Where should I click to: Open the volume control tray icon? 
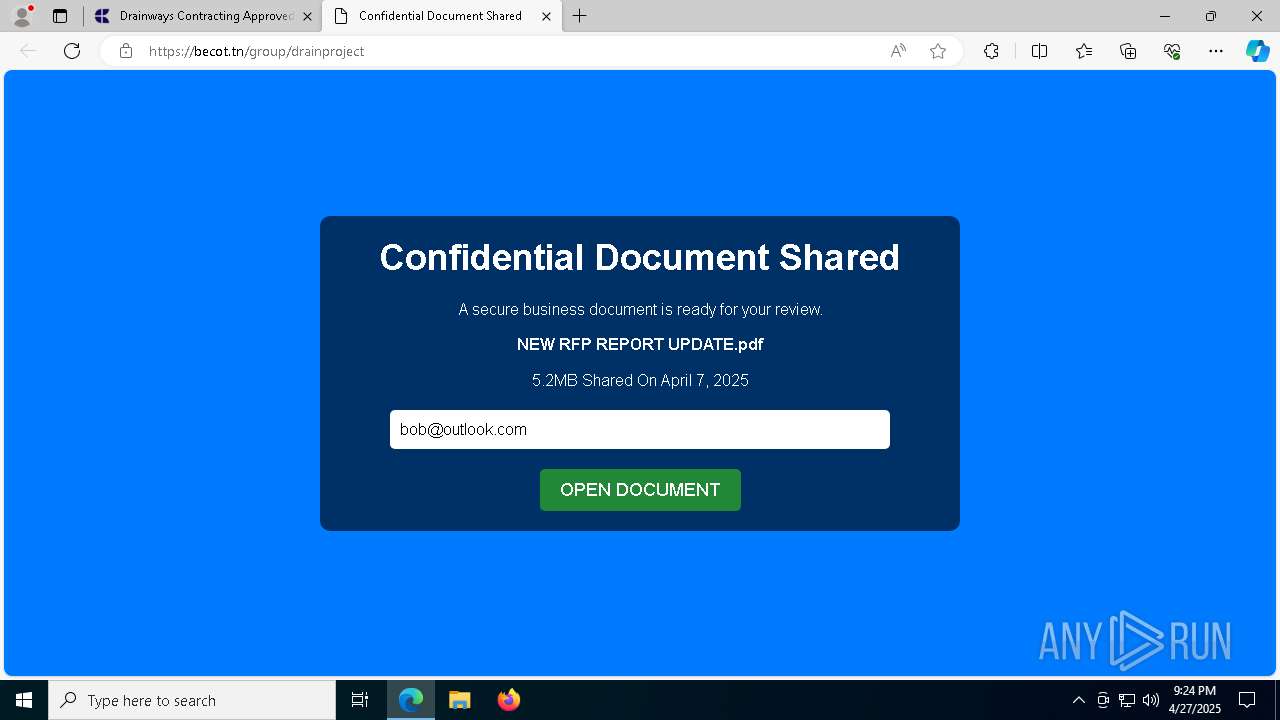click(x=1150, y=700)
